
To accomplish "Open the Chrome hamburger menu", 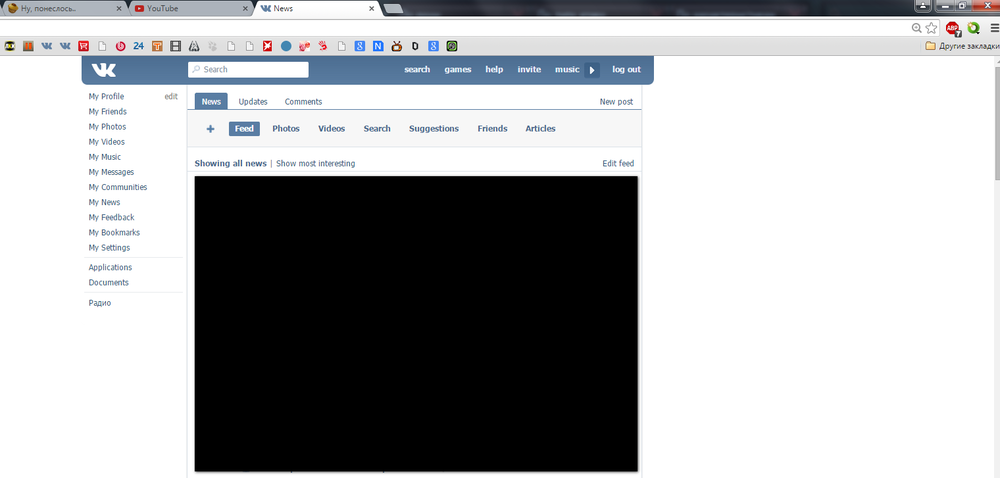I will point(993,28).
